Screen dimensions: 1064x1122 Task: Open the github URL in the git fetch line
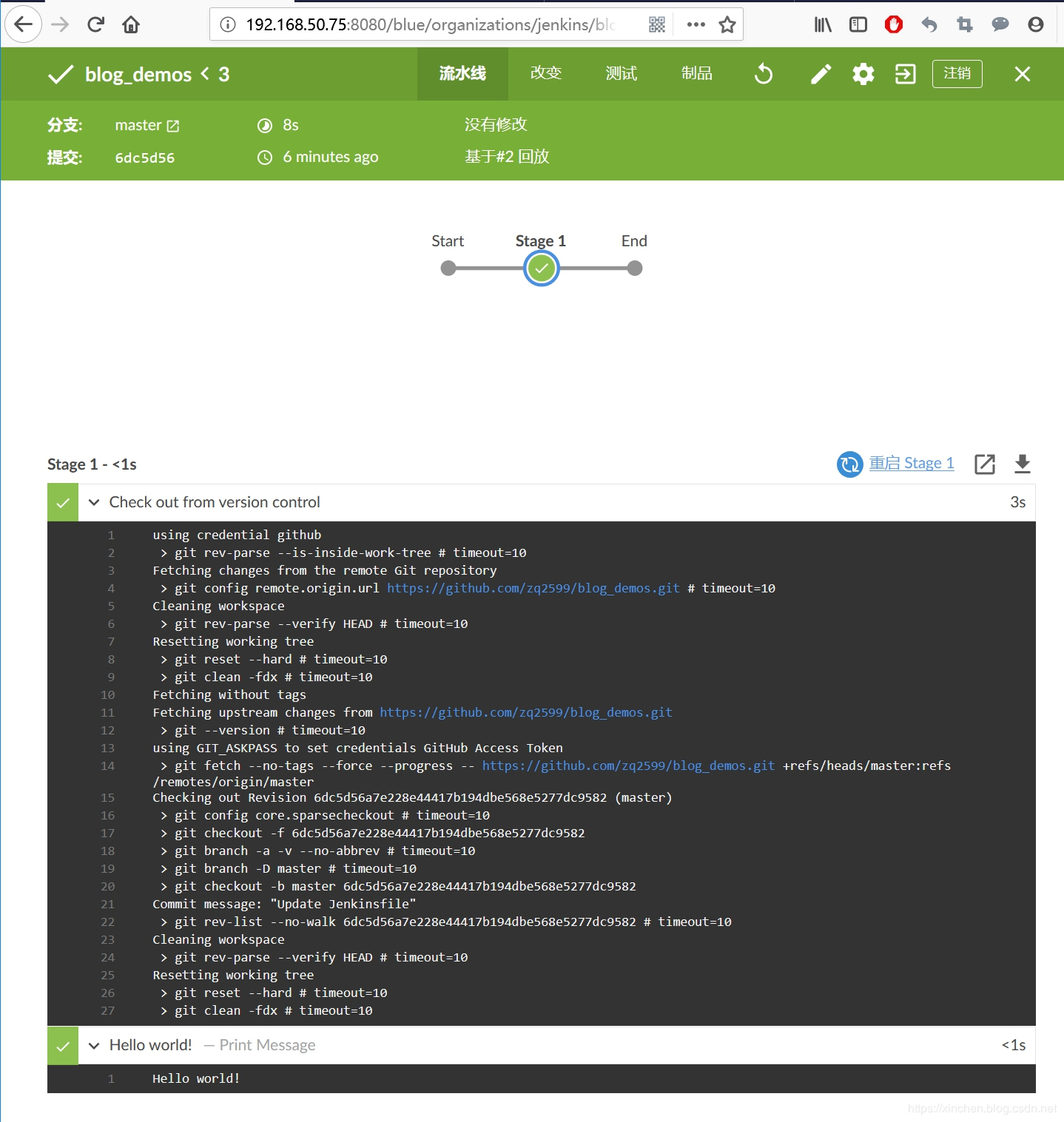[628, 766]
